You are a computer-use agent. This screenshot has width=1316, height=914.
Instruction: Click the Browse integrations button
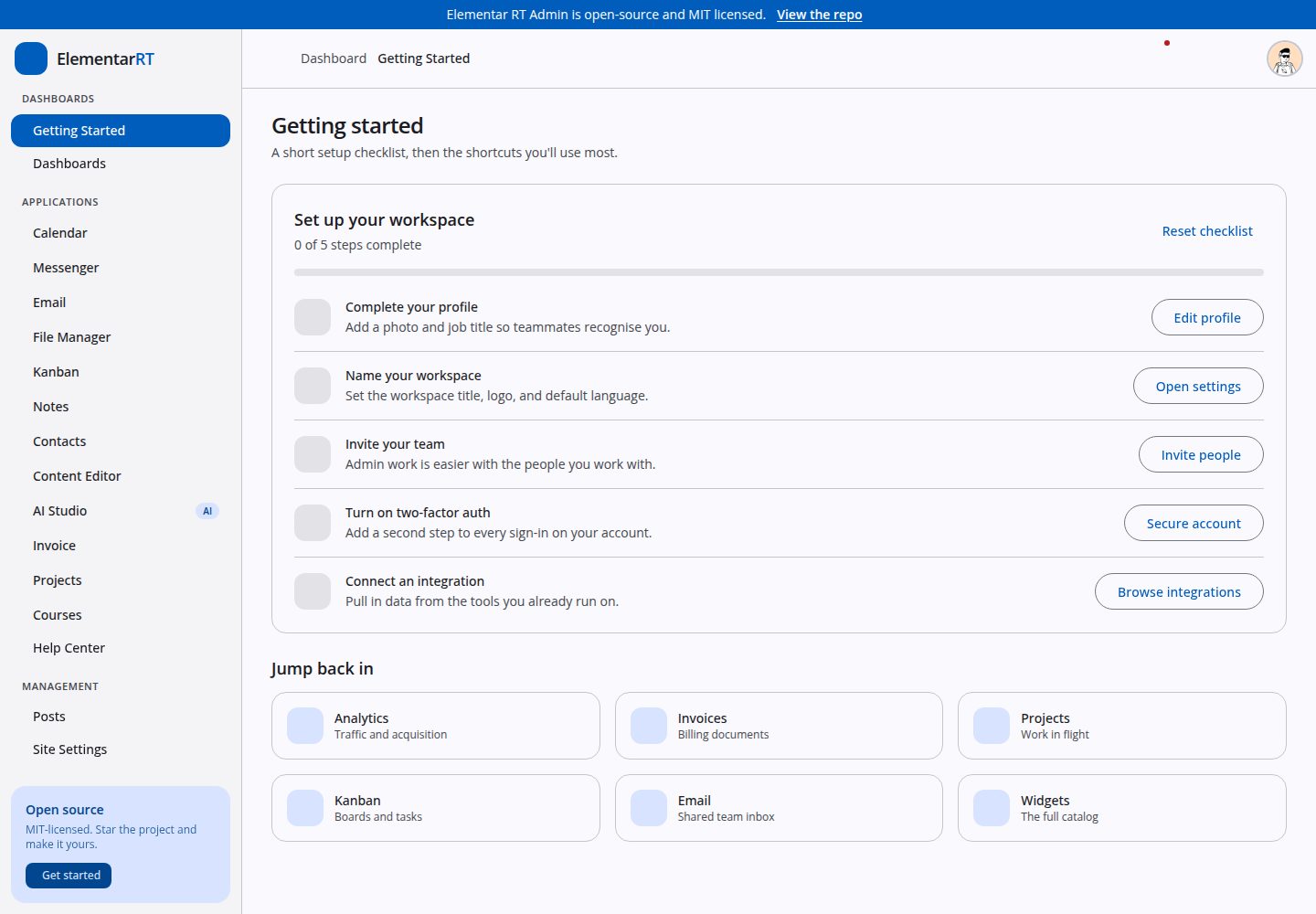[x=1179, y=591]
